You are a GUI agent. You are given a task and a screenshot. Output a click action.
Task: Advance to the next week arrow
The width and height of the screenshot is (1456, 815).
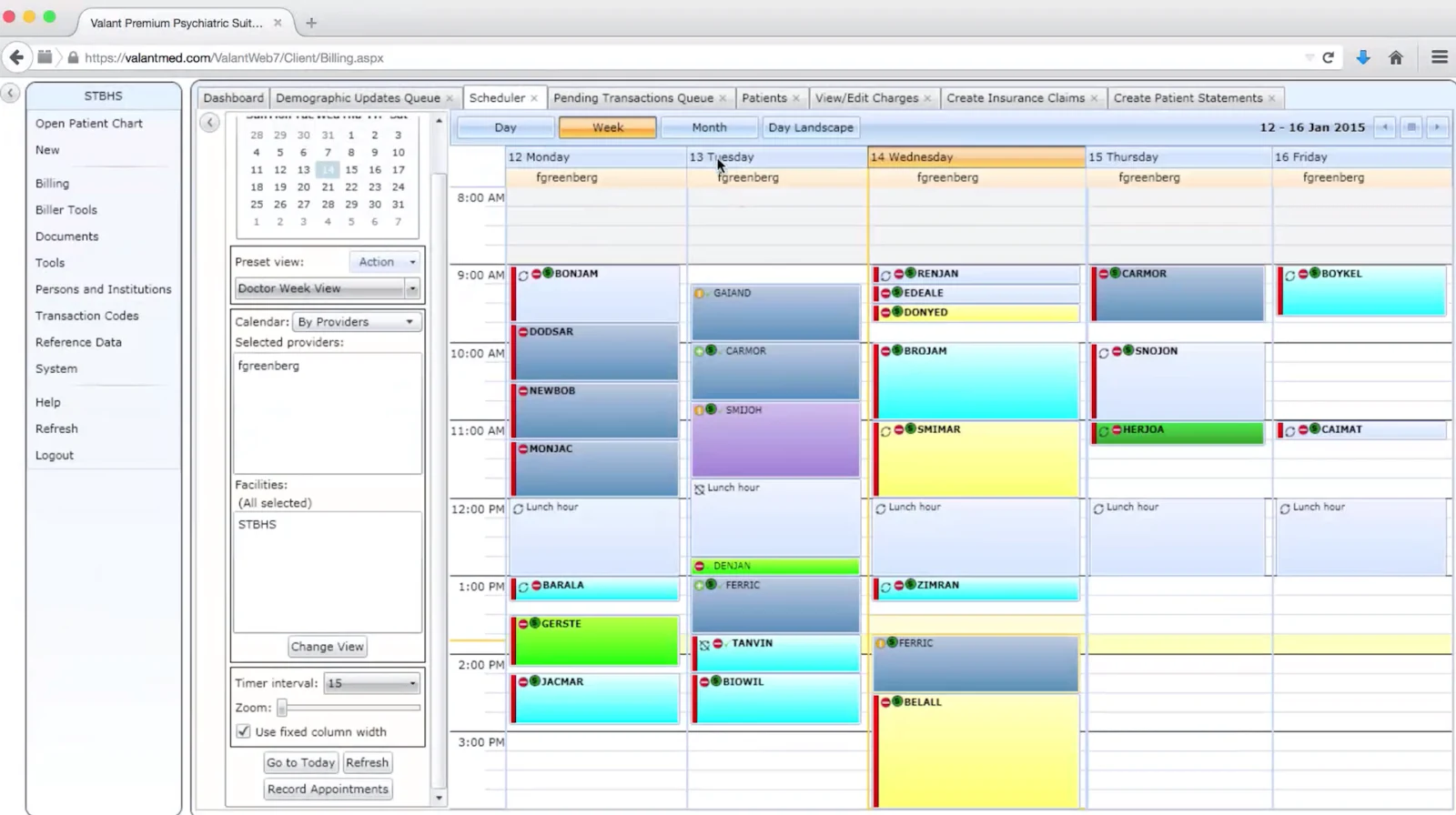[x=1438, y=127]
